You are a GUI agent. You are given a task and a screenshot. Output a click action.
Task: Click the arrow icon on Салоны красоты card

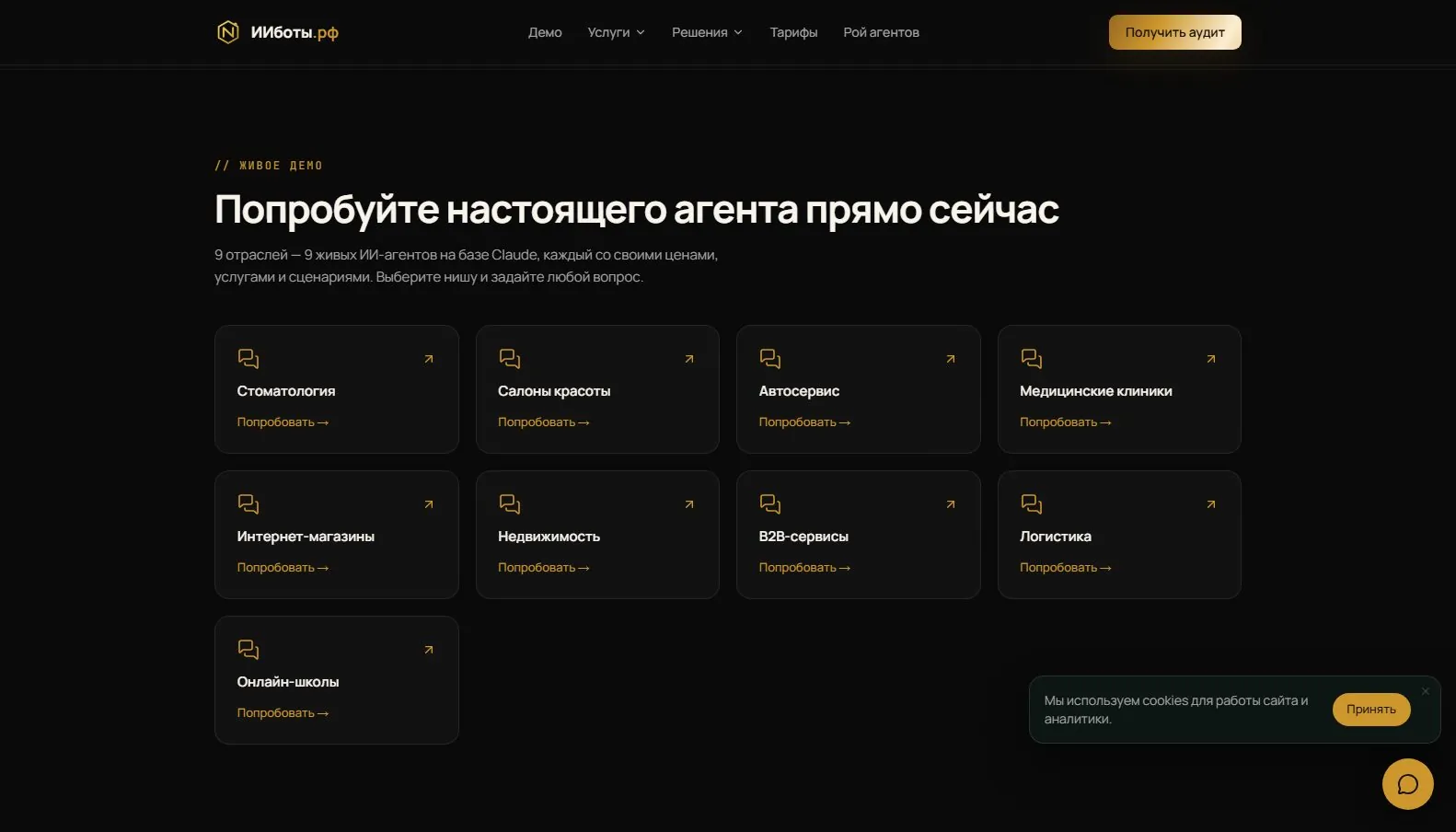click(x=689, y=359)
